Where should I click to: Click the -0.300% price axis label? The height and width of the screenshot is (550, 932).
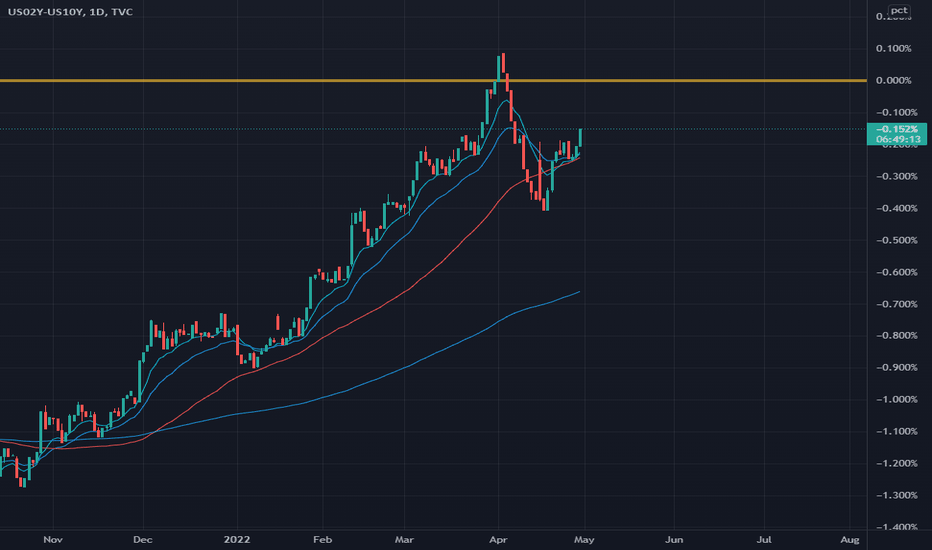click(x=896, y=176)
